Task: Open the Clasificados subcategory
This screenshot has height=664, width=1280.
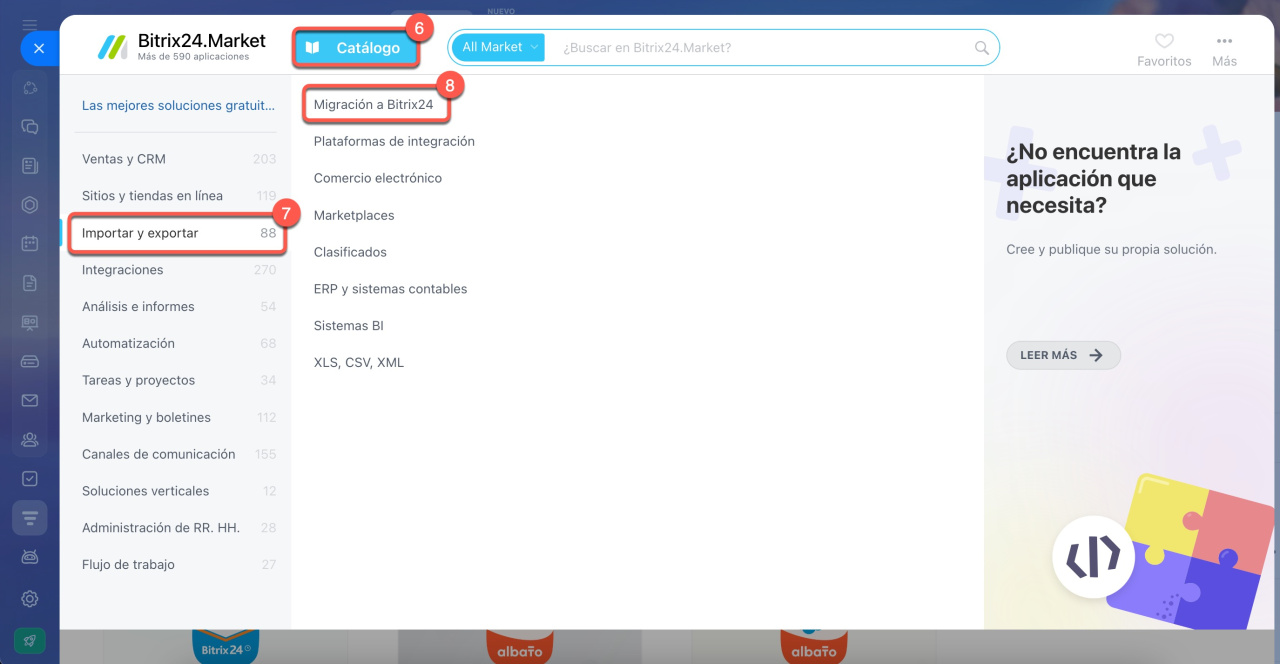Action: [350, 252]
